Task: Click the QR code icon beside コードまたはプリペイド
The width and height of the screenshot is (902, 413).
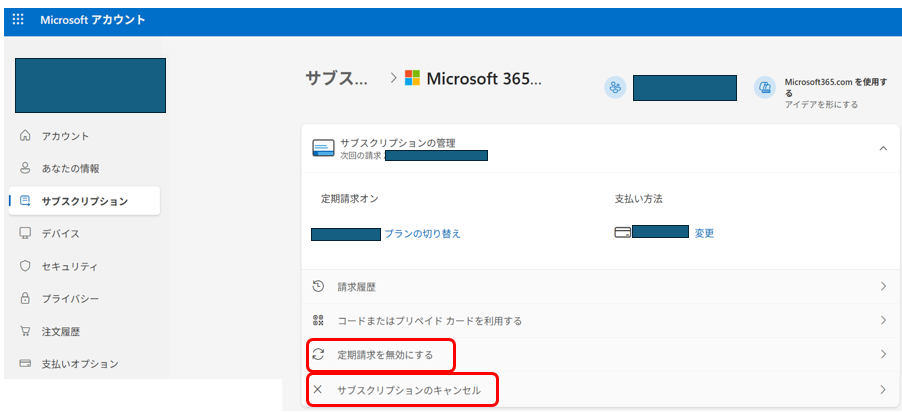Action: pos(318,320)
